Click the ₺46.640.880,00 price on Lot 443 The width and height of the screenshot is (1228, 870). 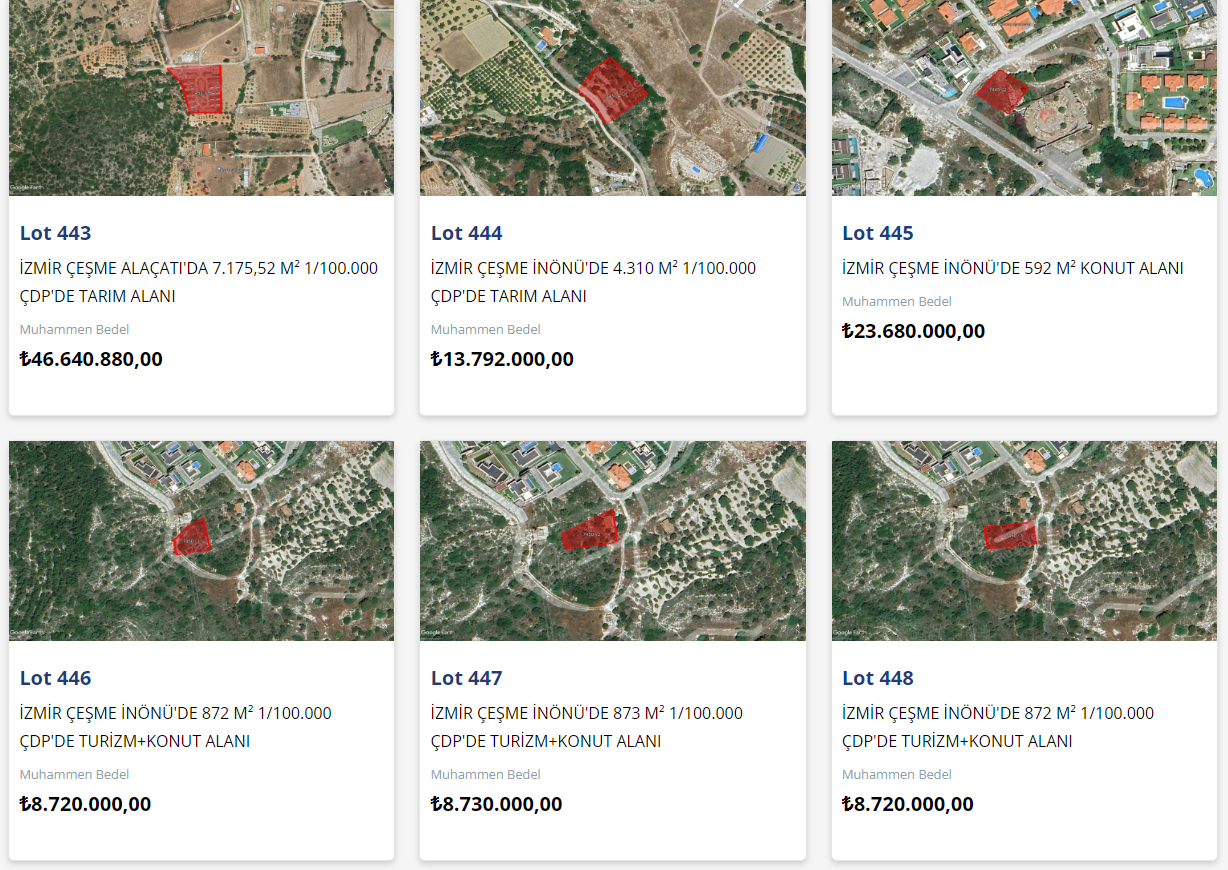(x=91, y=359)
